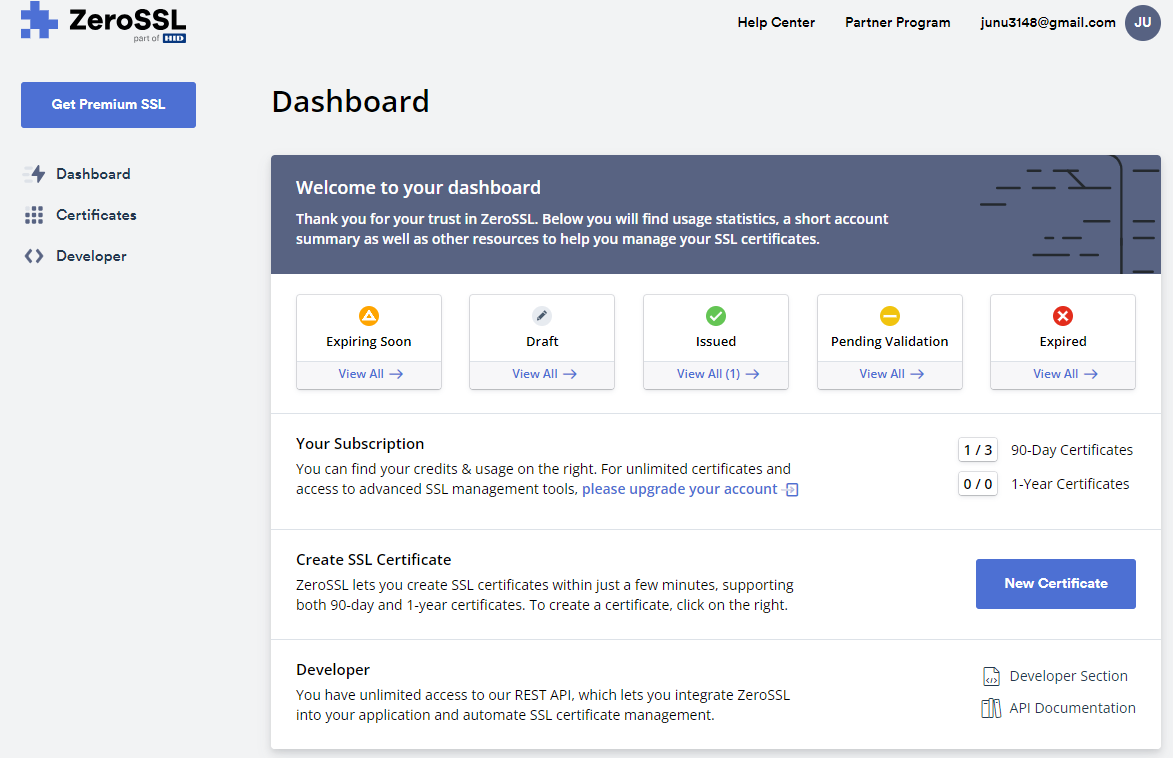Open the API Documentation link
Viewport: 1173px width, 758px height.
pos(1072,708)
